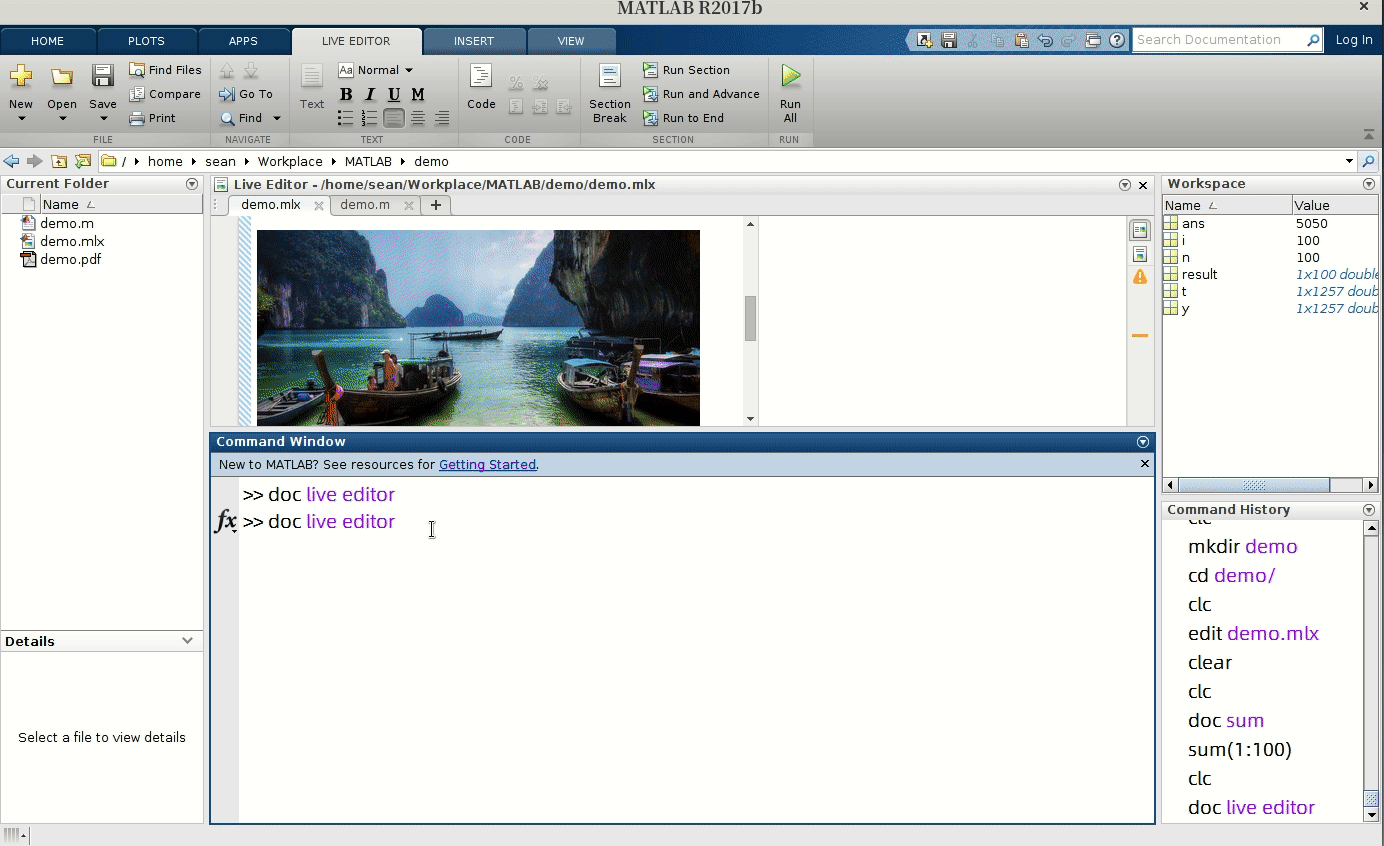The image size is (1384, 846).
Task: Open Help with the question mark icon
Action: pos(1117,40)
